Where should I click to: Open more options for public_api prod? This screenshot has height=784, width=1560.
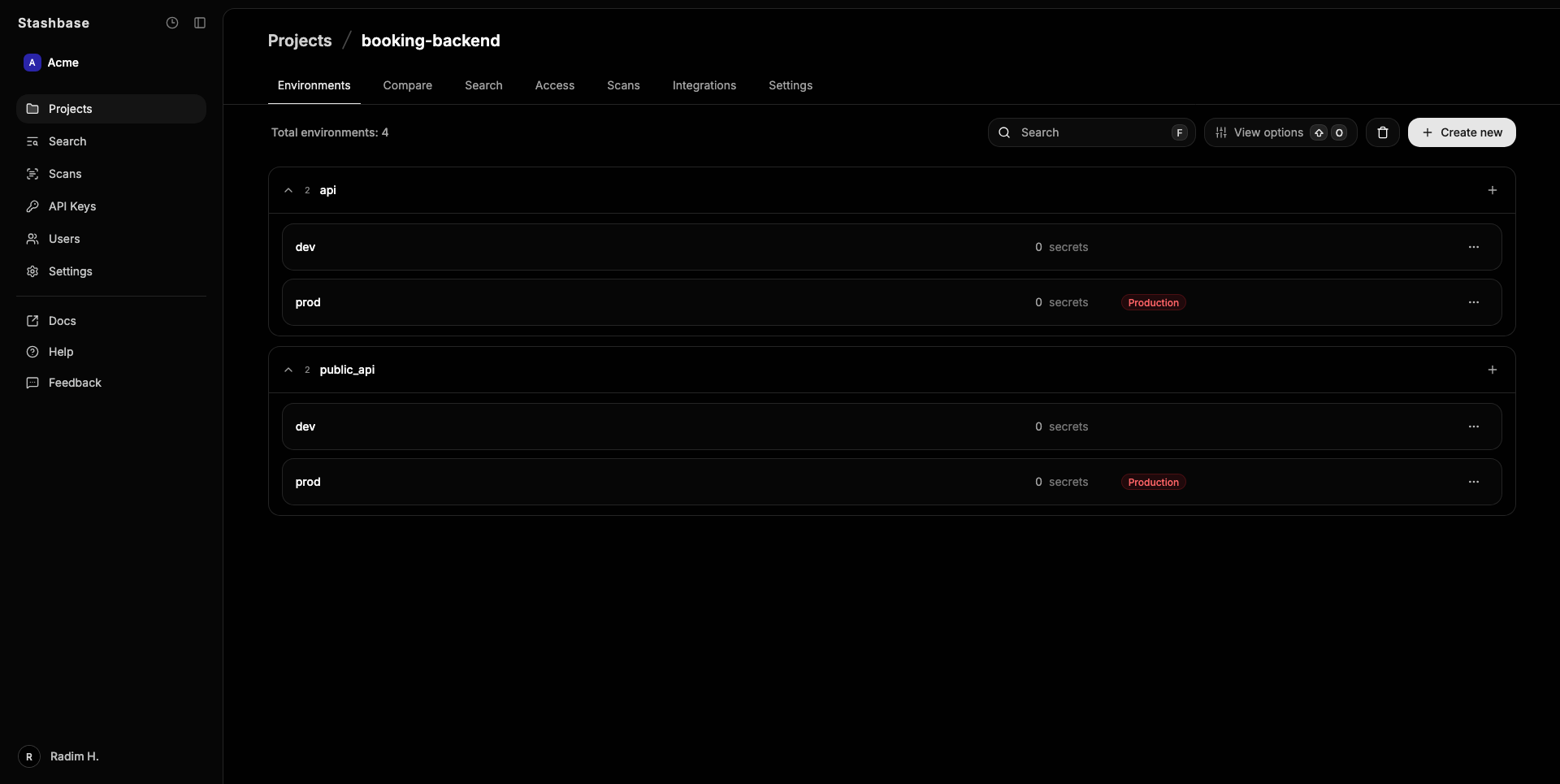[1474, 482]
